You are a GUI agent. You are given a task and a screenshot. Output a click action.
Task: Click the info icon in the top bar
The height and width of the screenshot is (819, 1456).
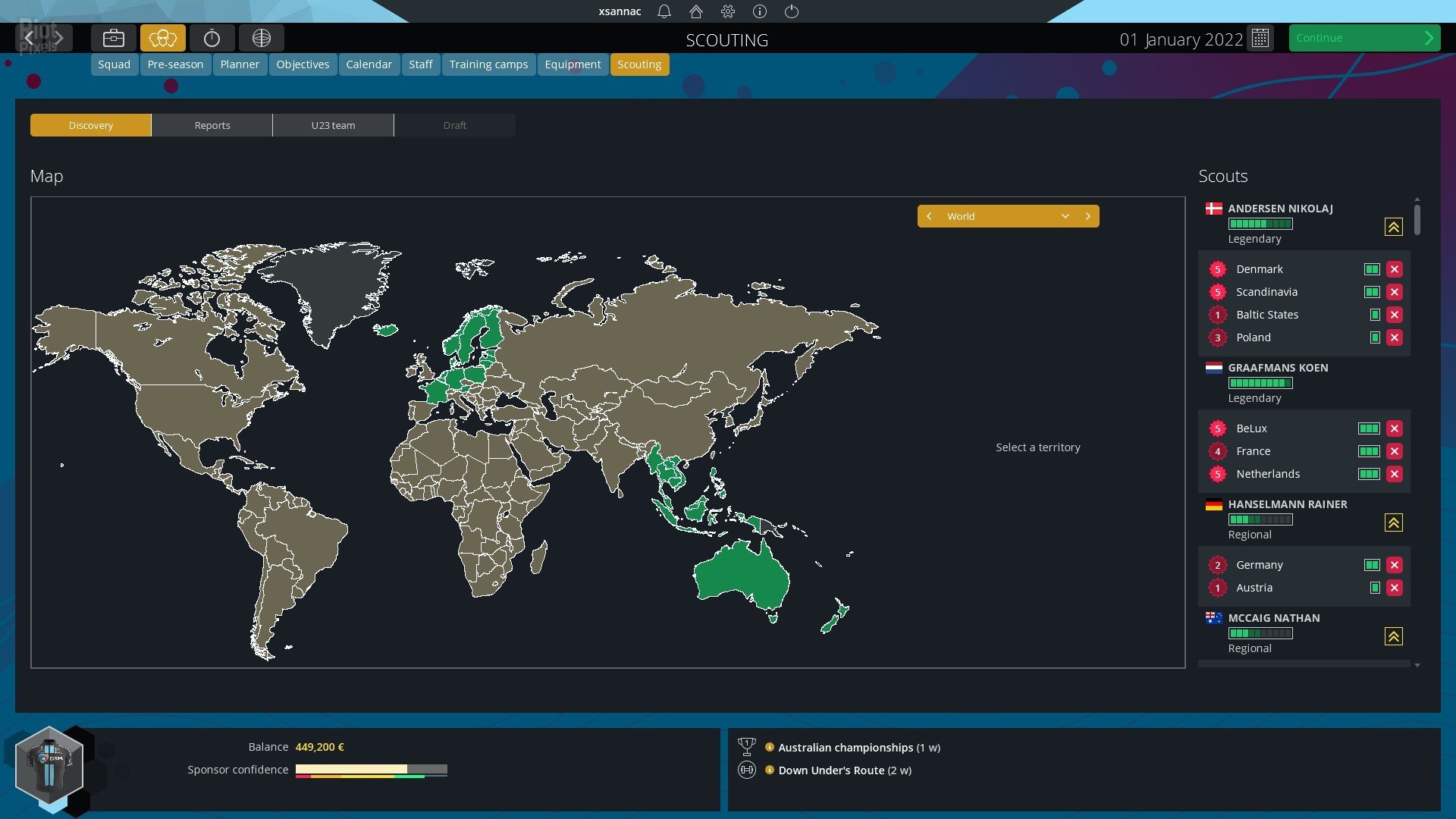tap(759, 11)
